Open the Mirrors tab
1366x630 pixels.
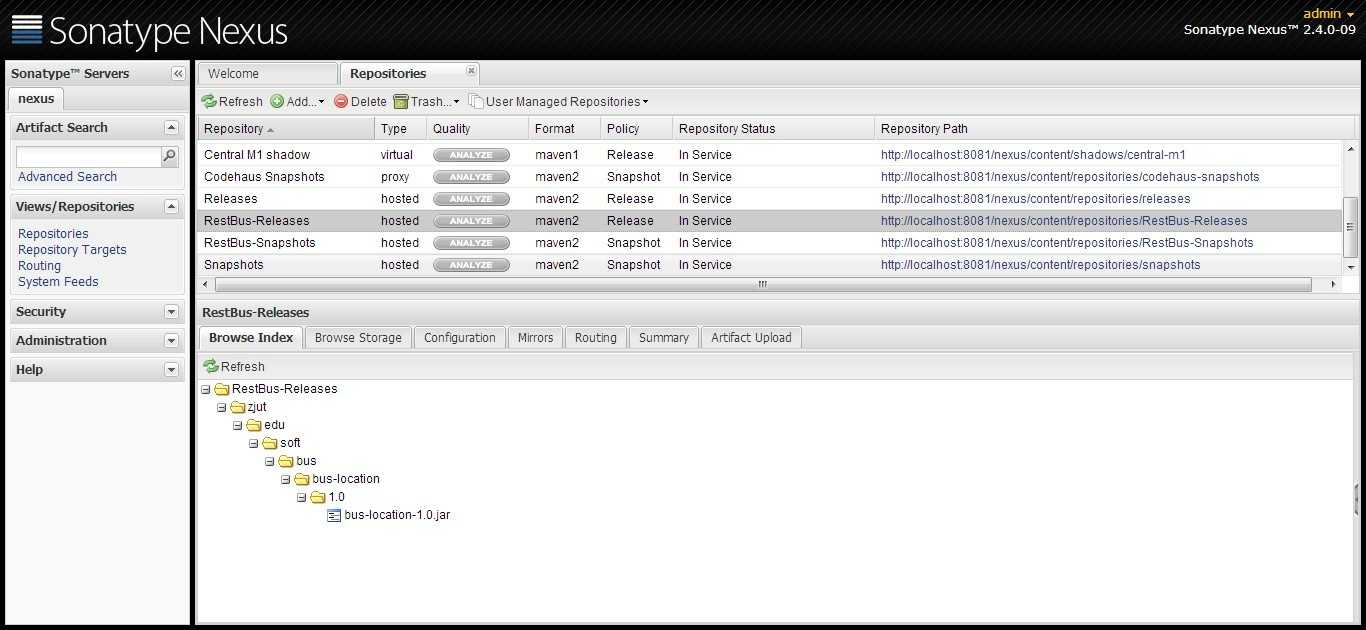(x=535, y=338)
